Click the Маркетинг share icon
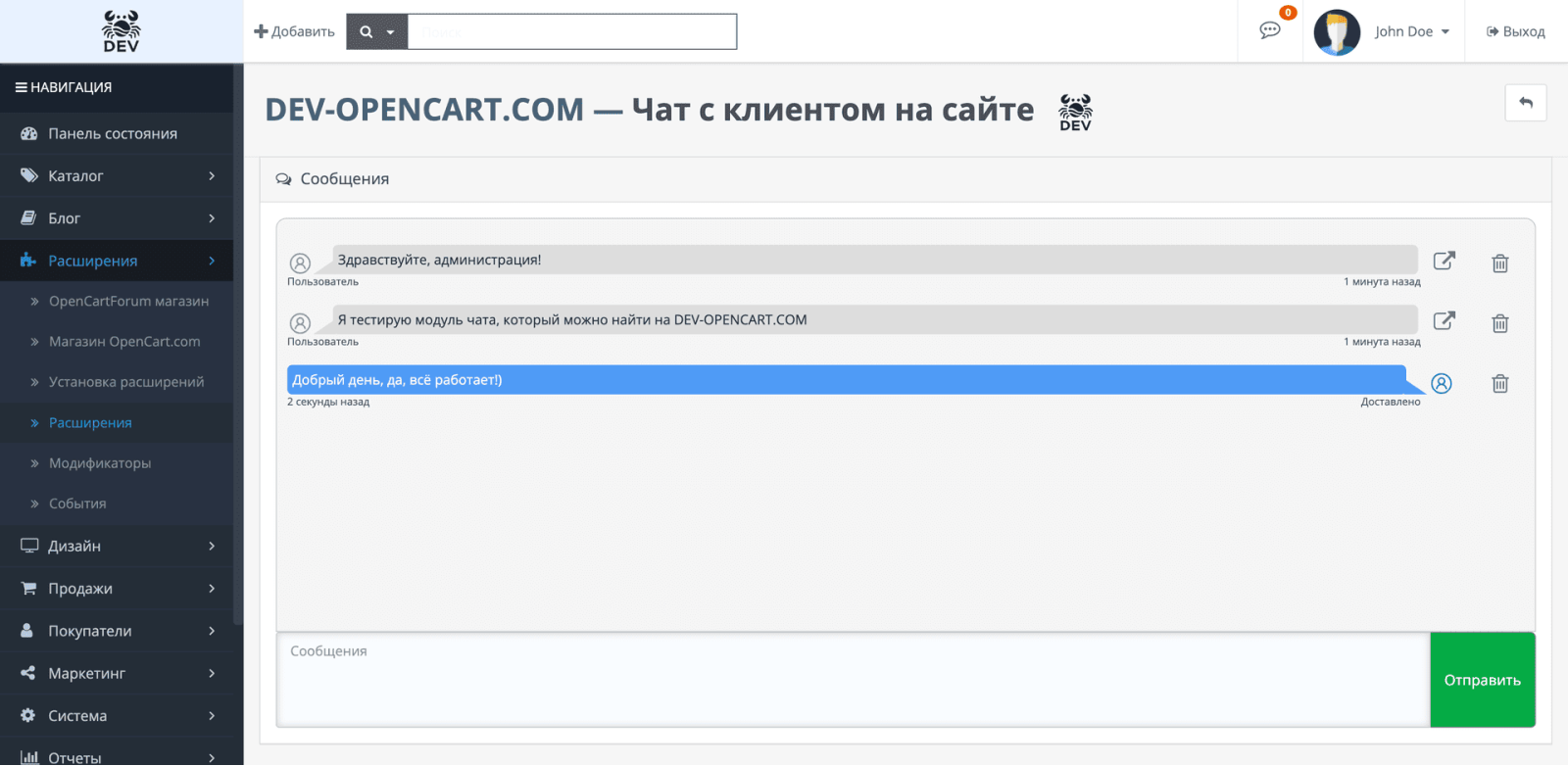The height and width of the screenshot is (766, 1568). (x=27, y=673)
